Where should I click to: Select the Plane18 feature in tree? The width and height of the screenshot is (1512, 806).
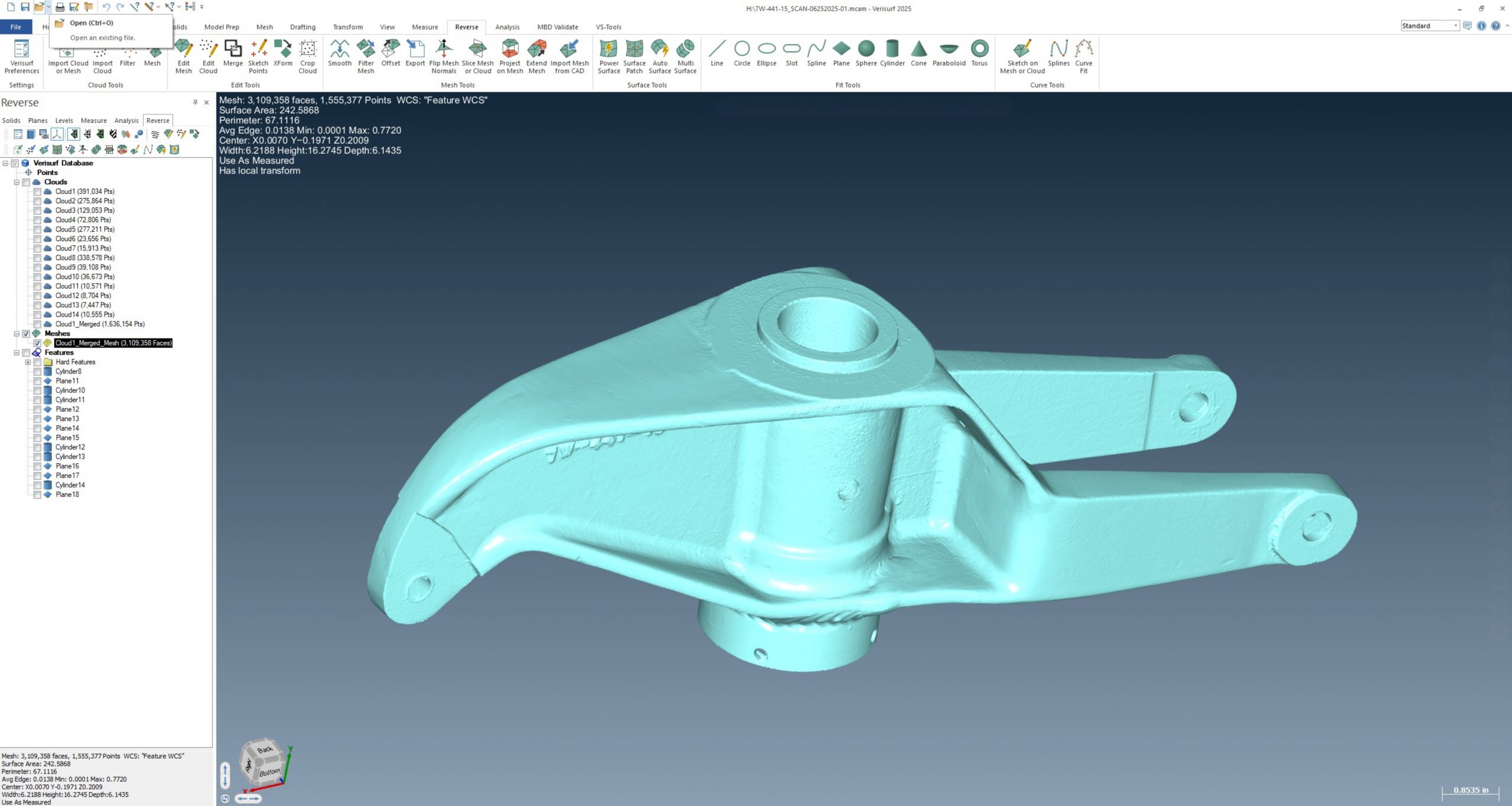click(x=67, y=495)
